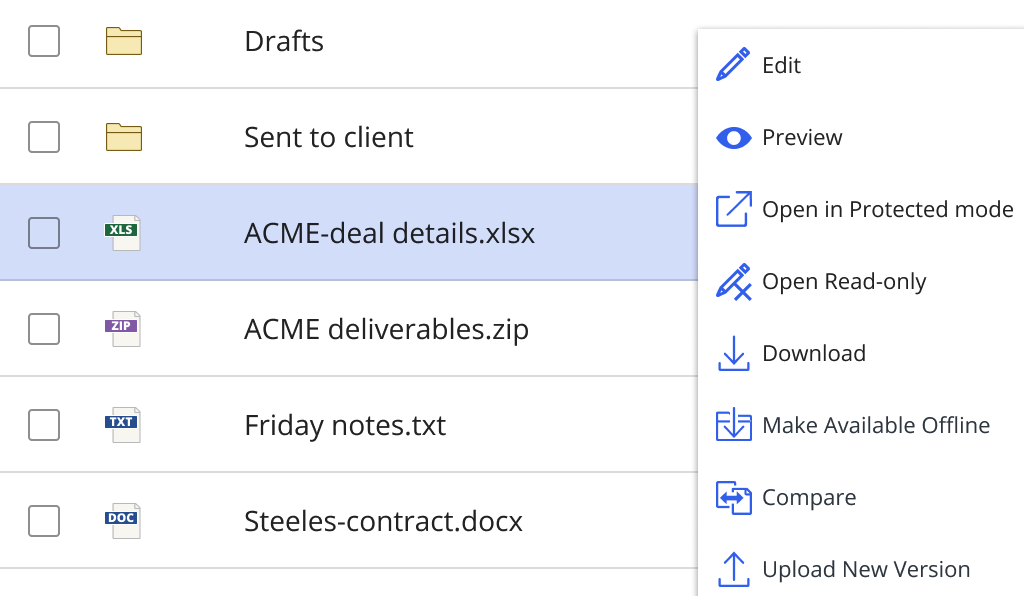Check the box beside Friday notes.txt
Viewport: 1024px width, 596px height.
coord(44,425)
